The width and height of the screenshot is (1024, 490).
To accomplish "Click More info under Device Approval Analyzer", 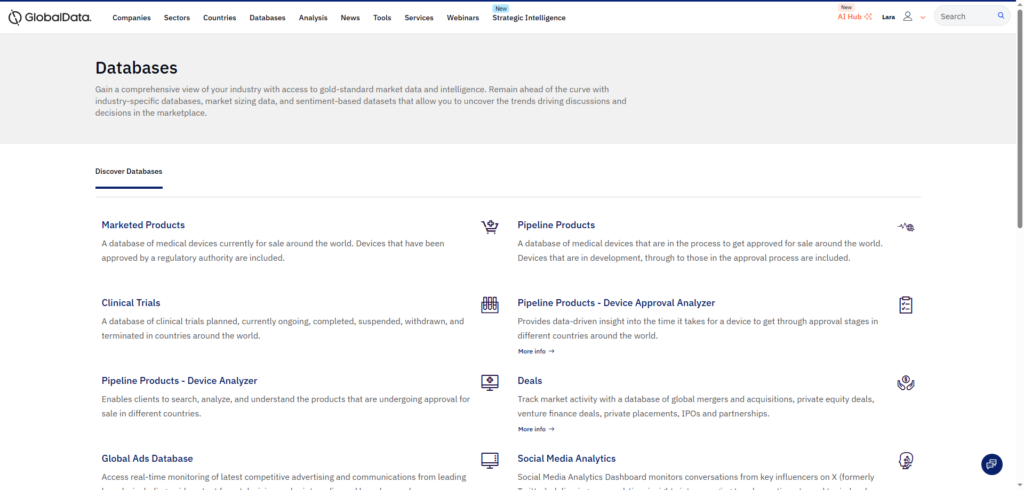I will pos(535,351).
